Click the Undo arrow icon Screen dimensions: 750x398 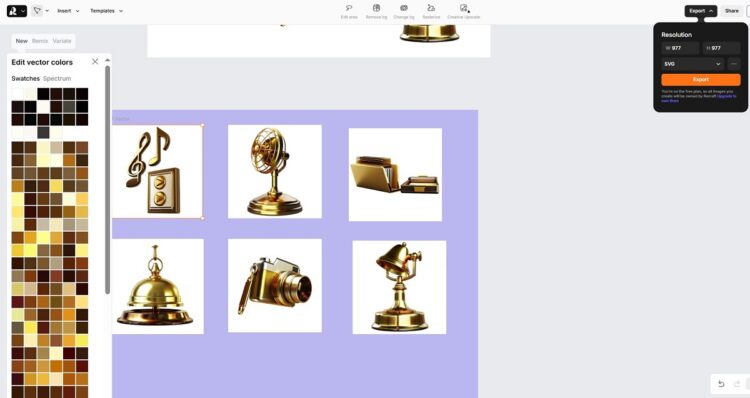721,384
